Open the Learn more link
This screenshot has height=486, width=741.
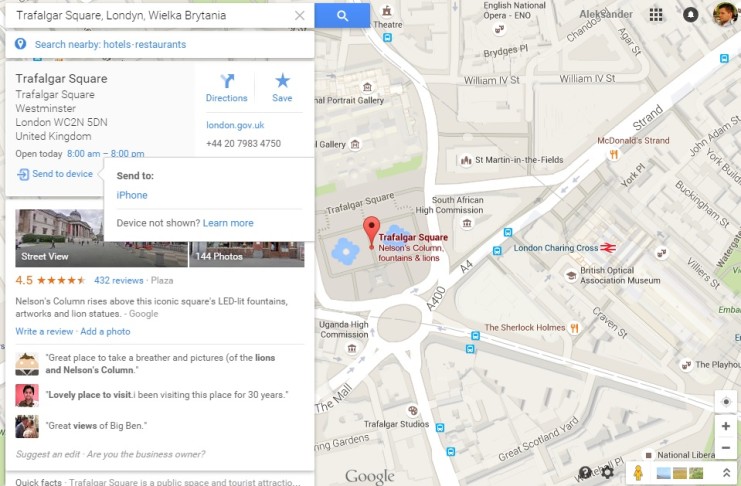(x=228, y=223)
